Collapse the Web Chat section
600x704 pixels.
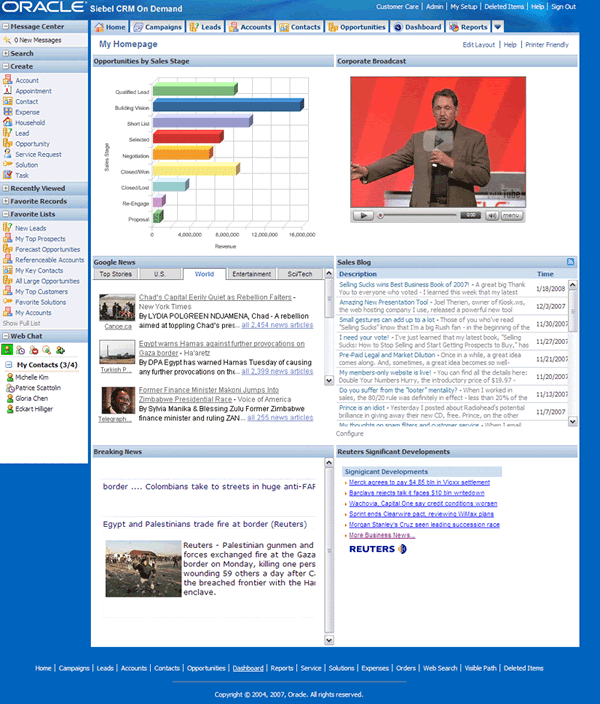(6, 336)
